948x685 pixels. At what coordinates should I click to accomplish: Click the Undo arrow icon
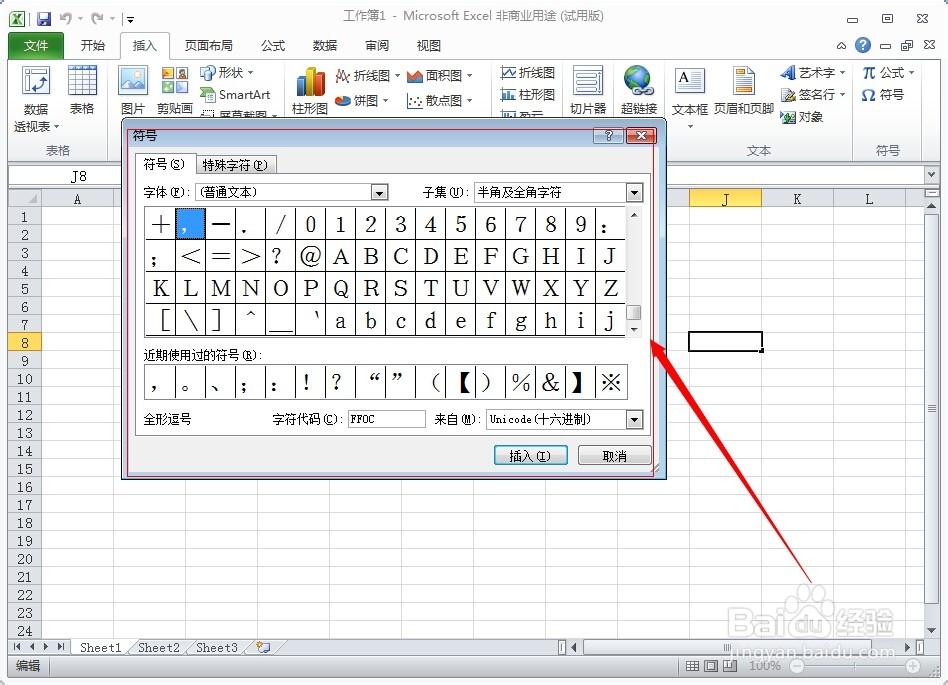tap(65, 19)
